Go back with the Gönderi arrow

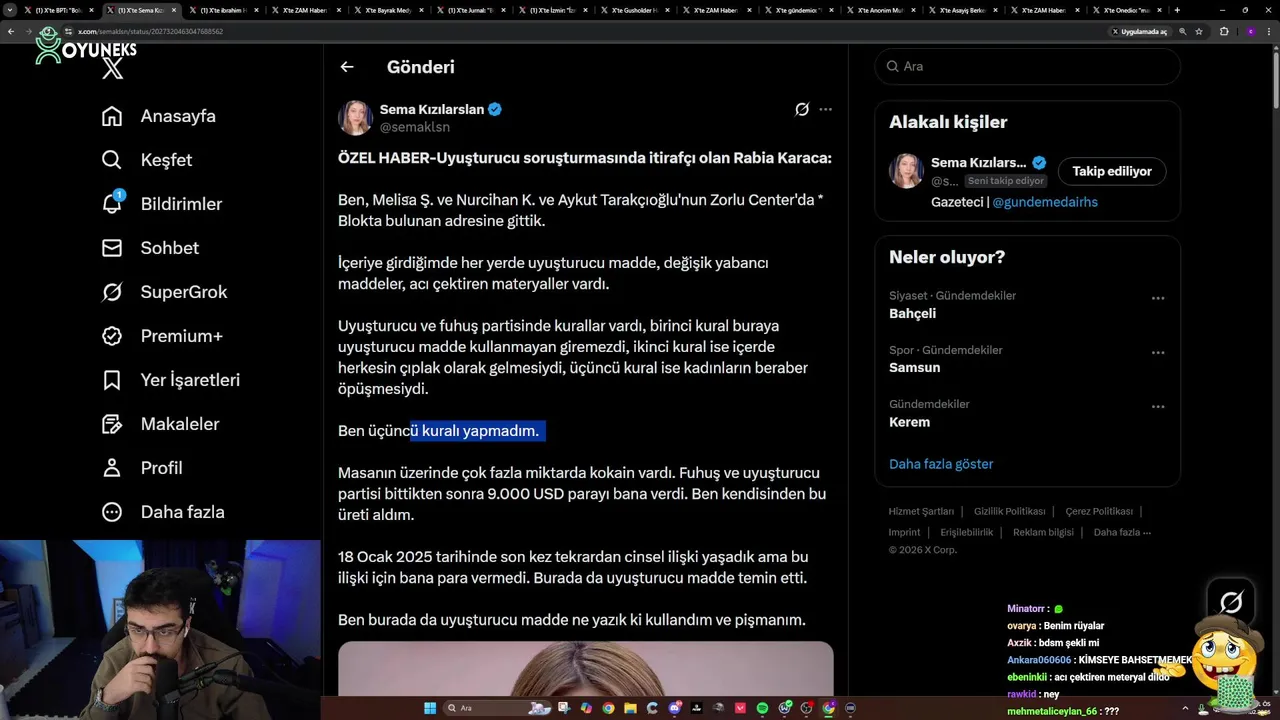tap(347, 67)
